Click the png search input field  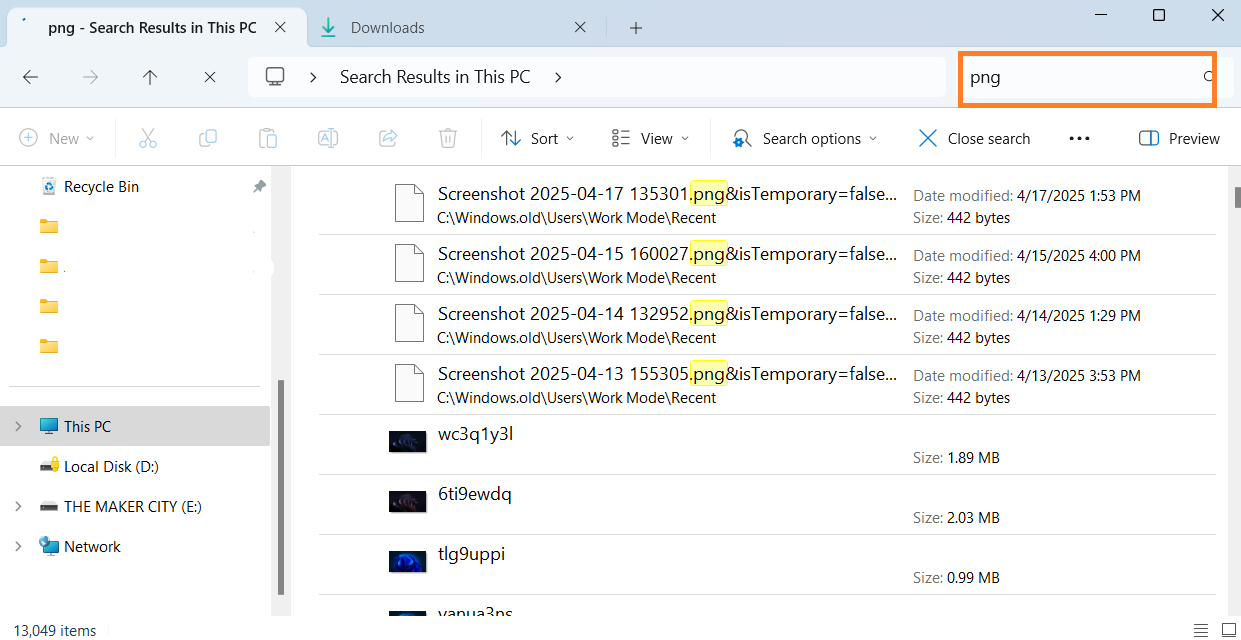pyautogui.click(x=1080, y=78)
